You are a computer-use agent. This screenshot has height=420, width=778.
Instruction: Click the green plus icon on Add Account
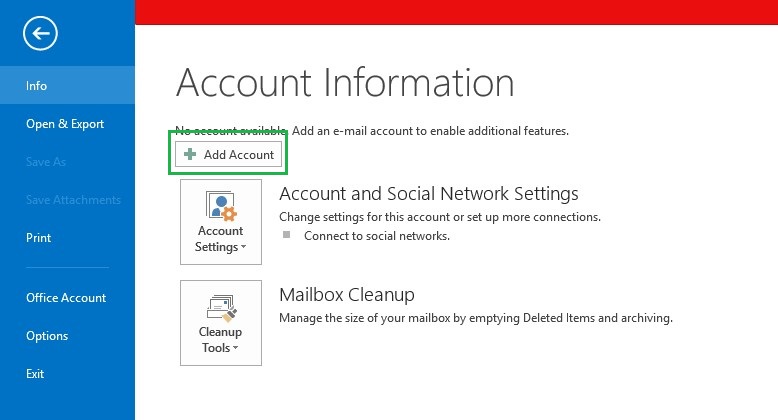190,154
